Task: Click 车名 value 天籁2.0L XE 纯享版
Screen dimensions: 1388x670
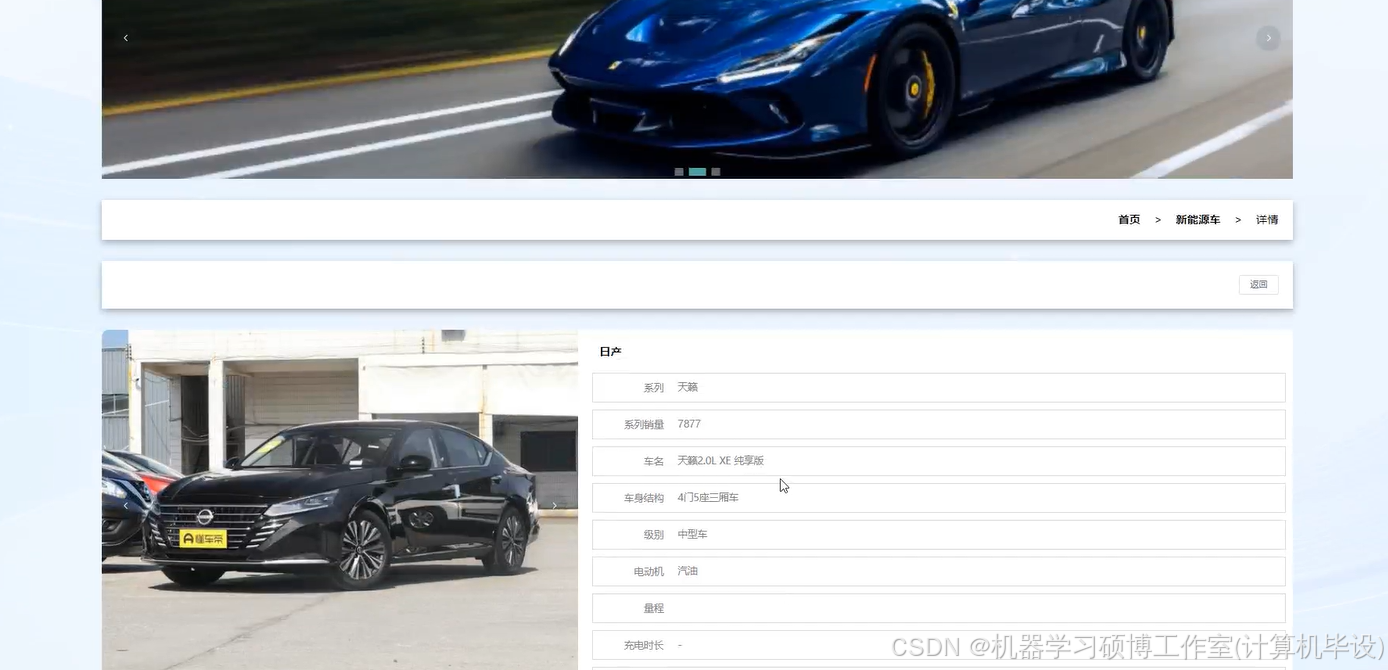Action: click(x=720, y=461)
